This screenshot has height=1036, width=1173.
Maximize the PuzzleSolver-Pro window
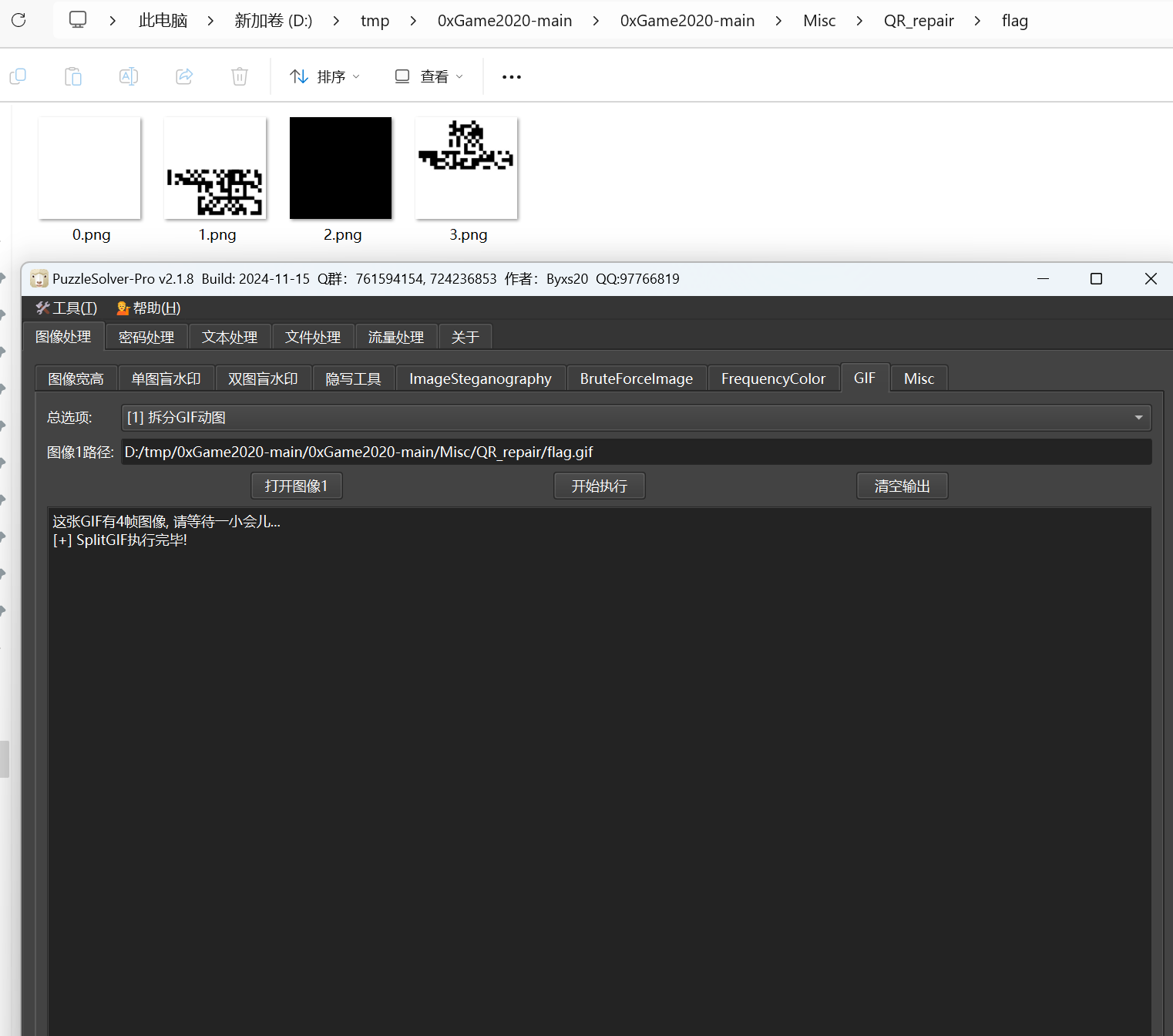1096,279
